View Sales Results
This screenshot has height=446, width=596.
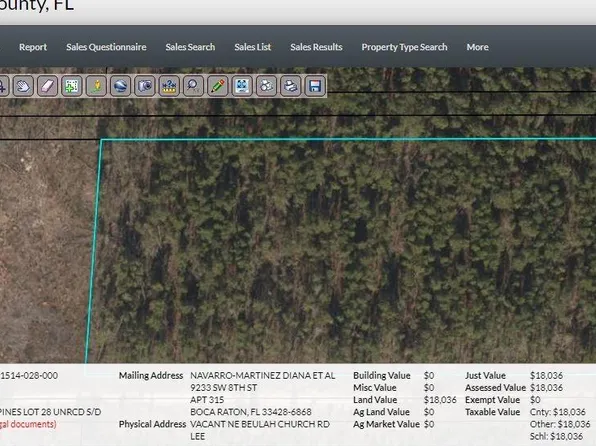coord(316,47)
